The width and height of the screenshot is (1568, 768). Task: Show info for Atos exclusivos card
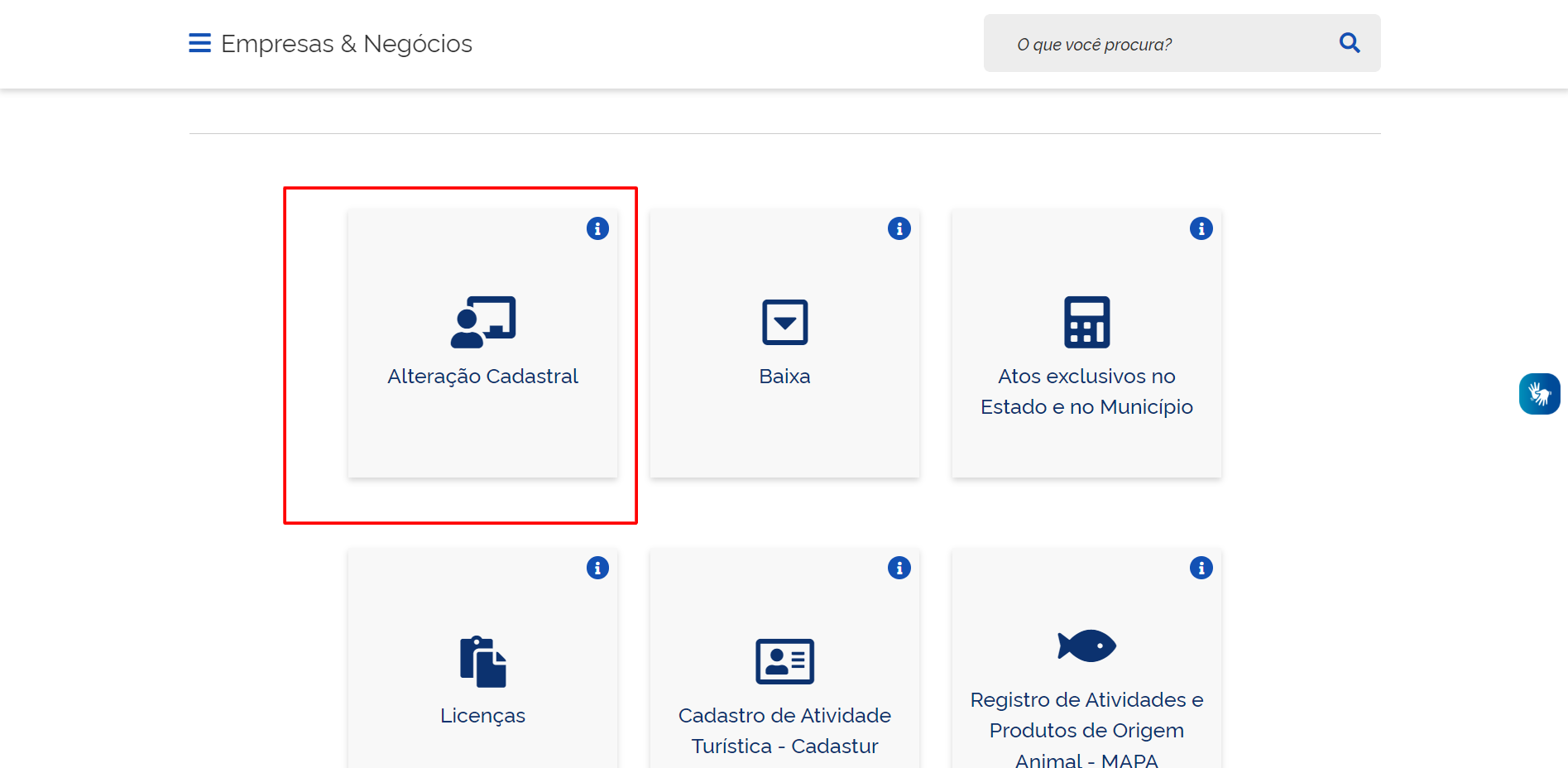click(x=1201, y=228)
